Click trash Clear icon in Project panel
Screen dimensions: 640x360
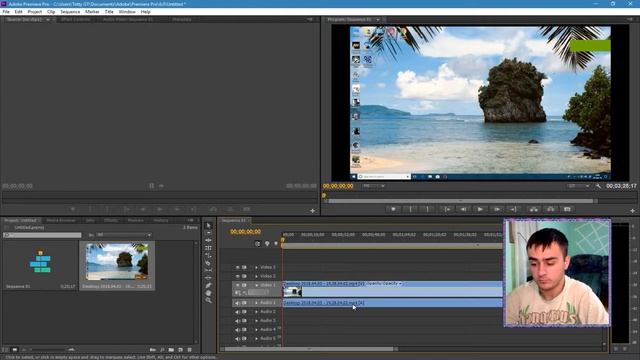(x=189, y=350)
